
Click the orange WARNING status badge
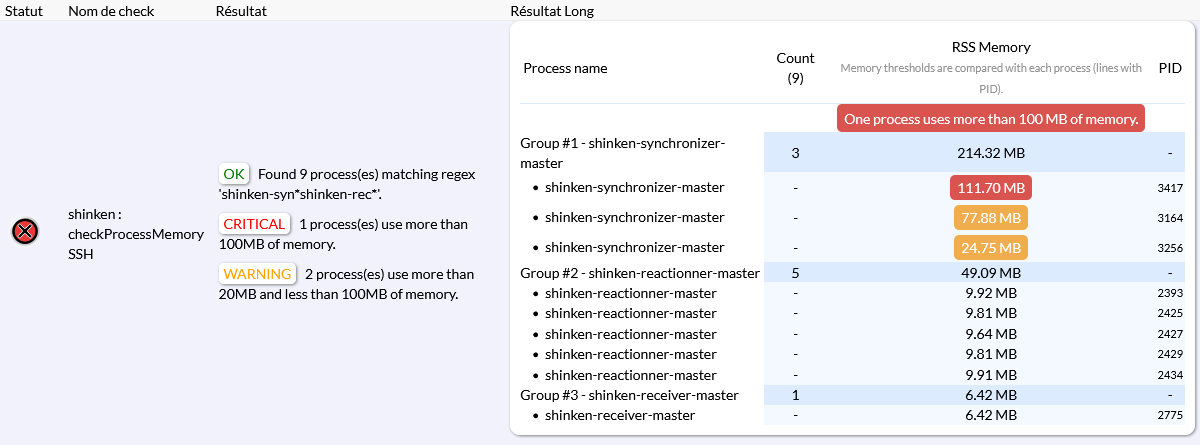pos(257,274)
